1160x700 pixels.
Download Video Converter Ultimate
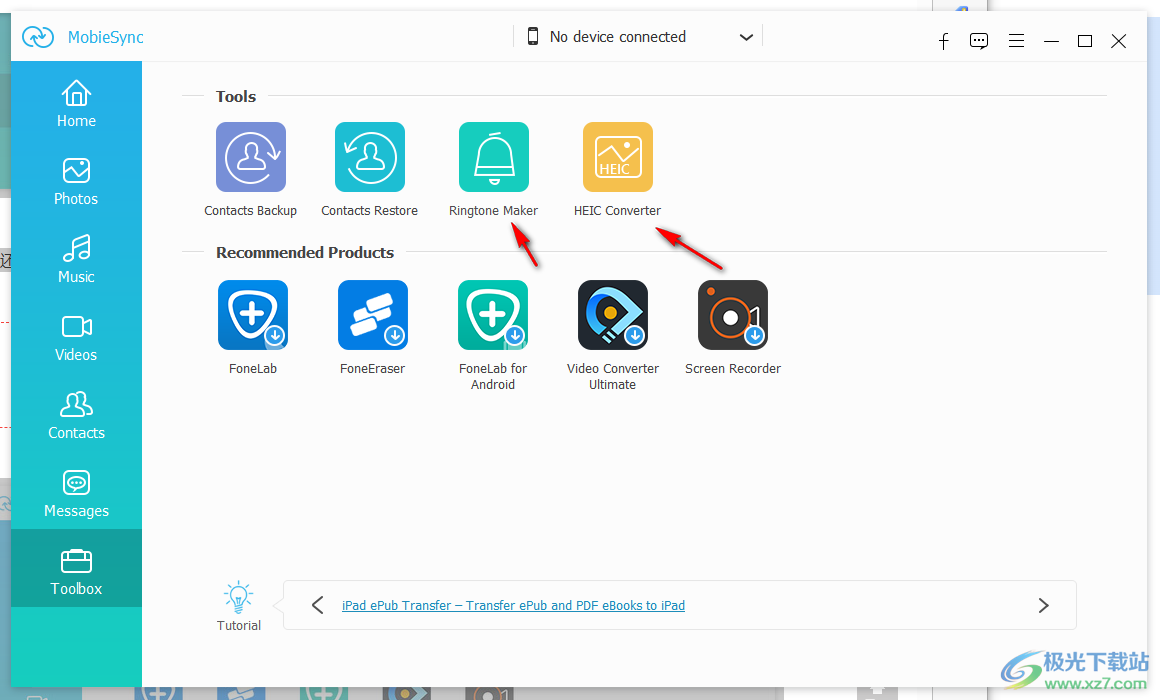tap(613, 314)
